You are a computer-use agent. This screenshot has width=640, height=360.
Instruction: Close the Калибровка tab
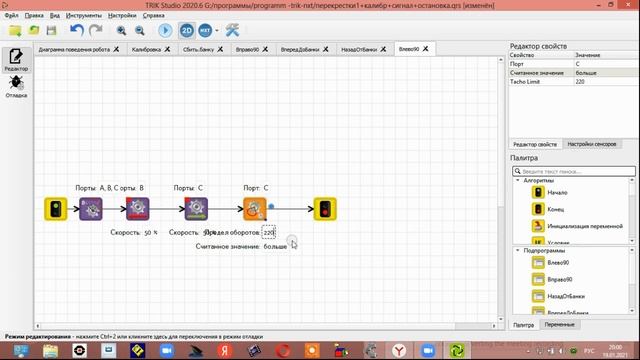[x=167, y=49]
